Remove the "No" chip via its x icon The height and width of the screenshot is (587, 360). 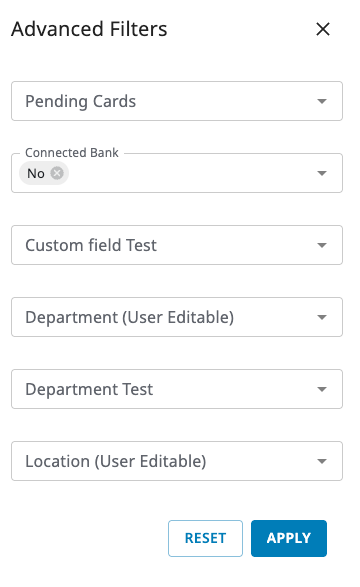pos(57,173)
